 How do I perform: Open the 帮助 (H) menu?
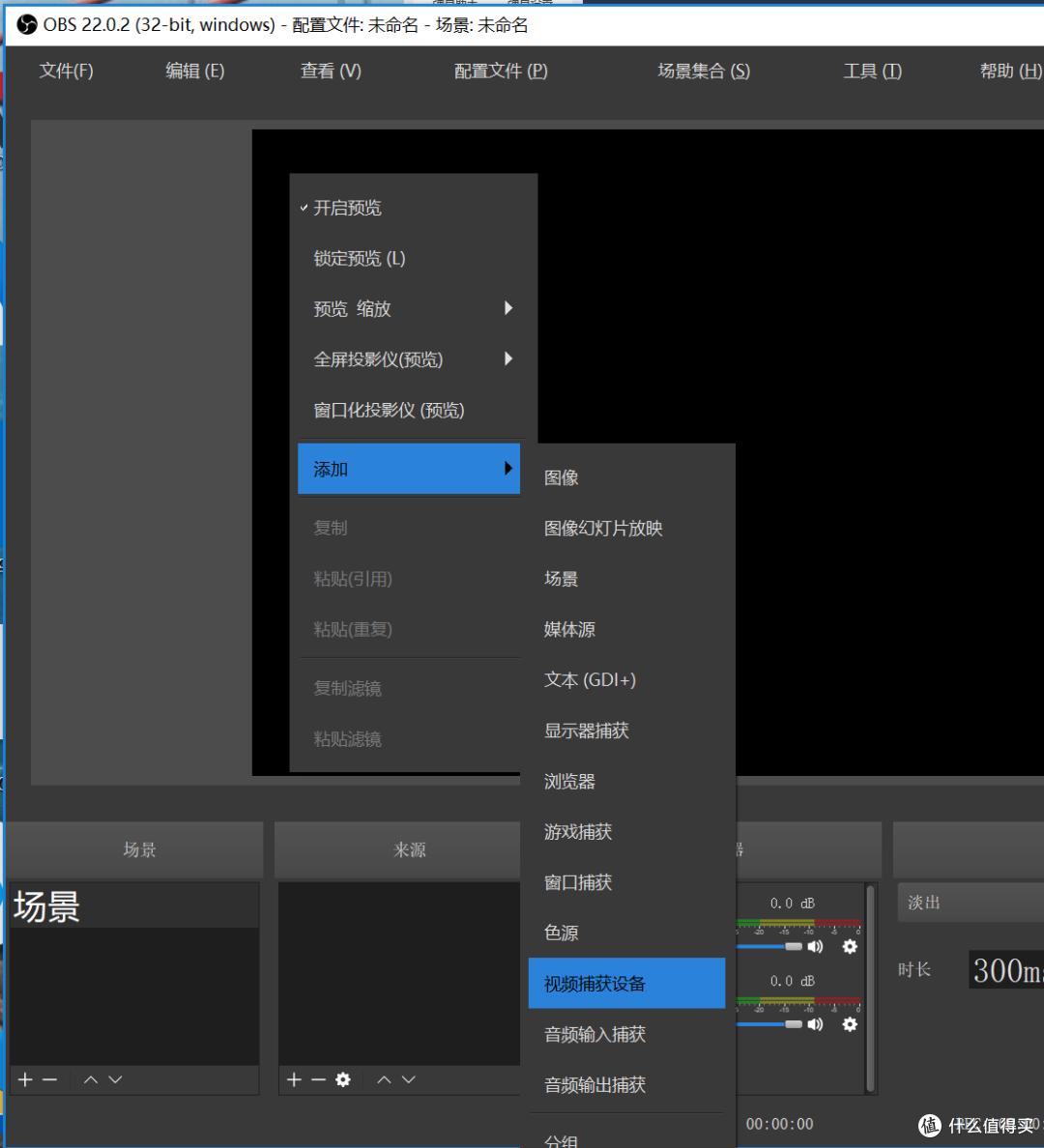tap(1011, 71)
